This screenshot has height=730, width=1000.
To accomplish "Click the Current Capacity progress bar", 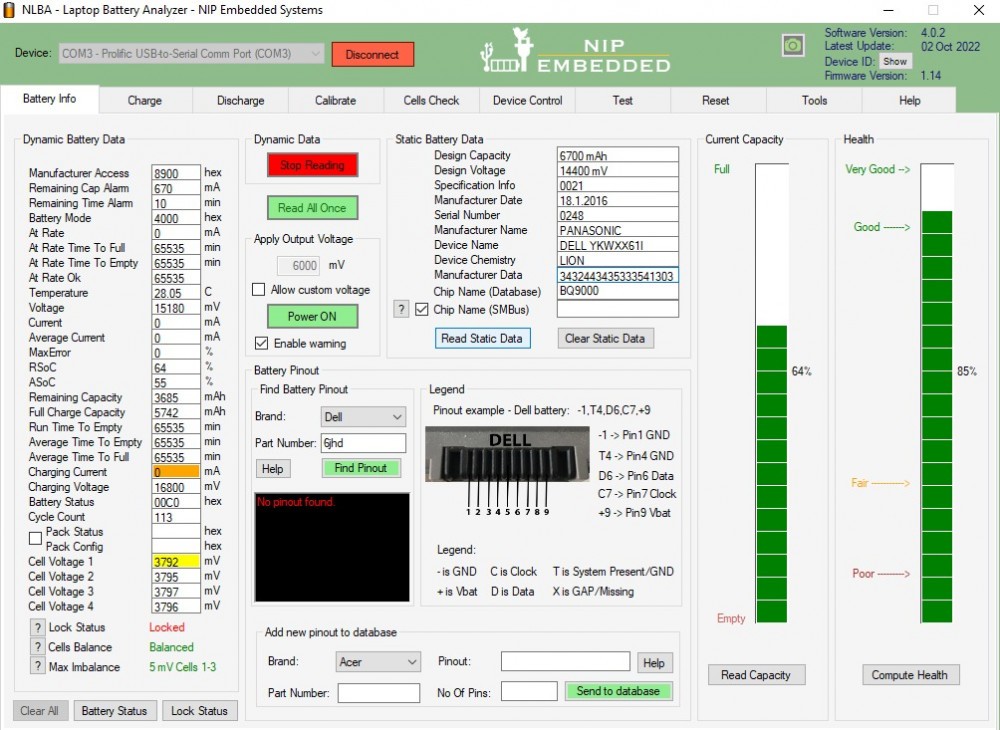I will [x=772, y=393].
